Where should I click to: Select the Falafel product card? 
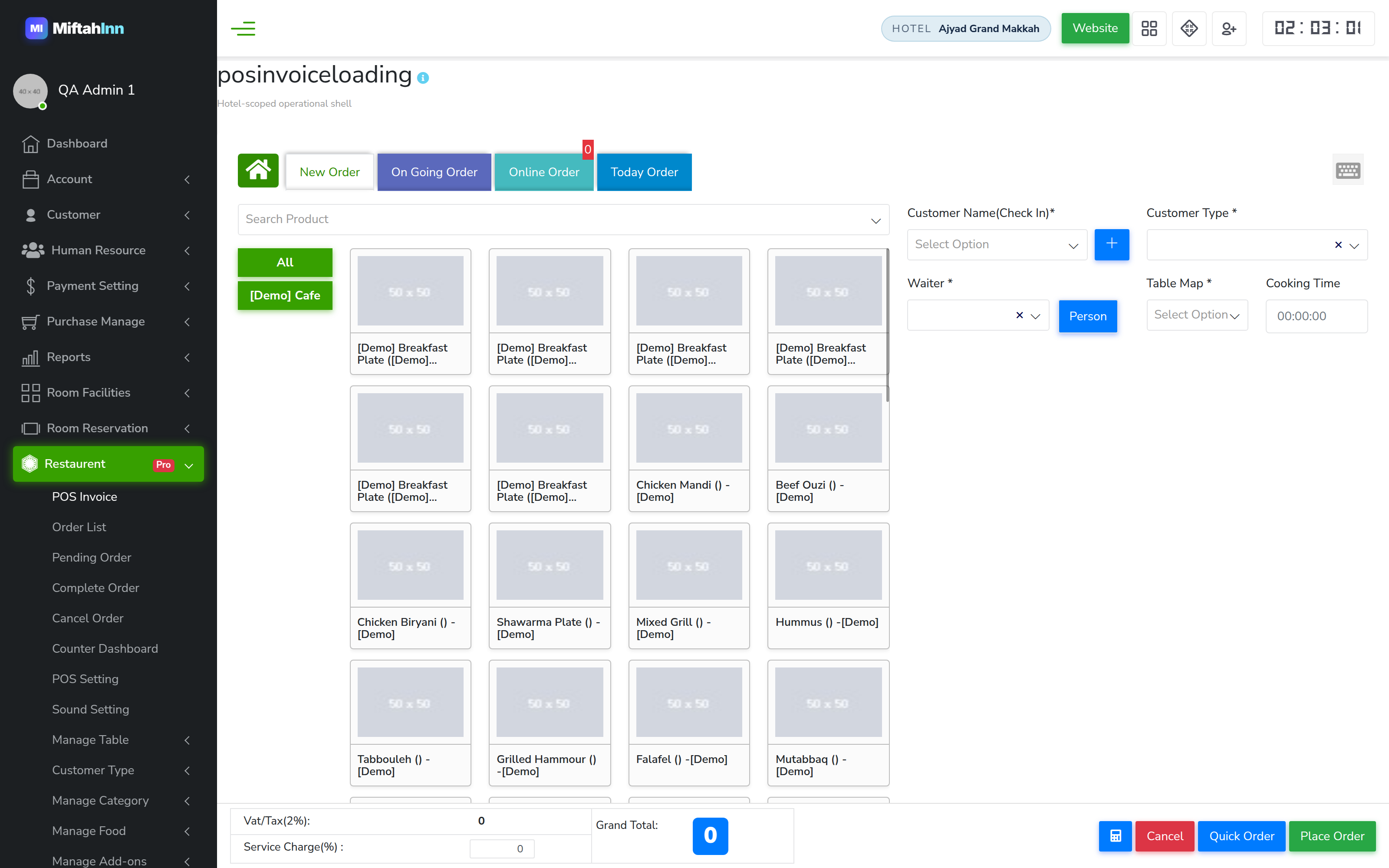pos(689,723)
